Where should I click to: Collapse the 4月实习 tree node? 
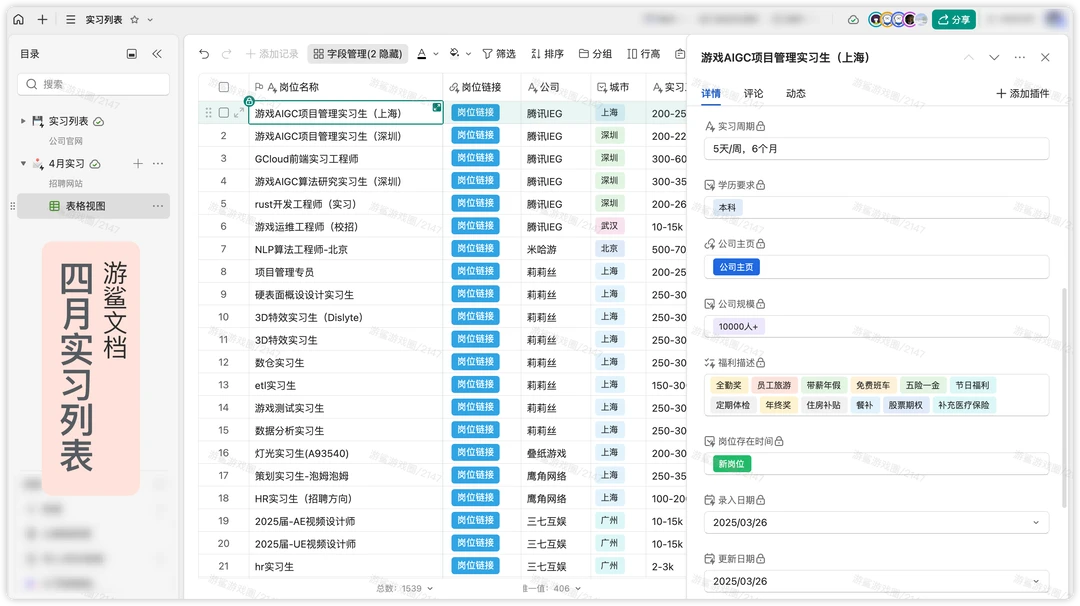[x=24, y=163]
